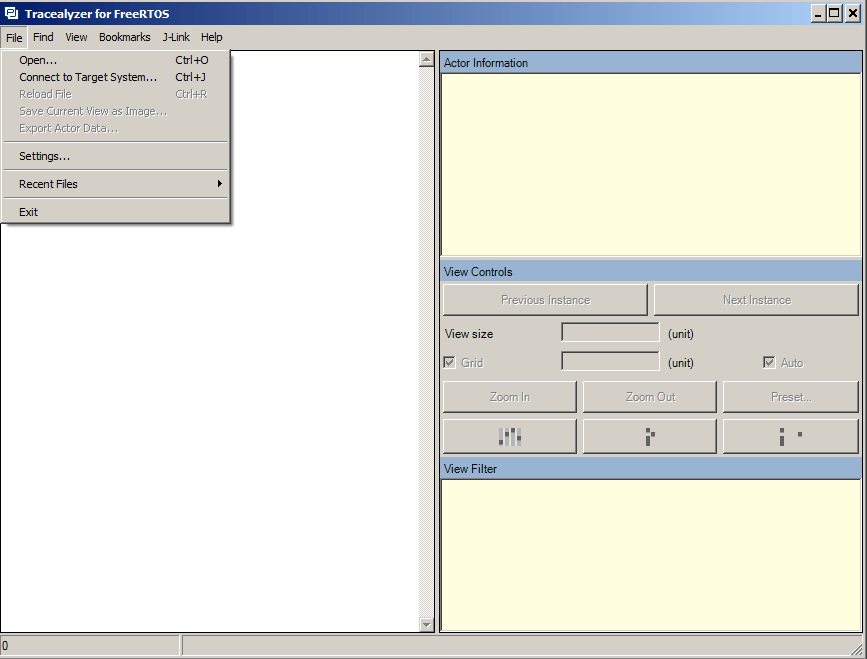This screenshot has height=659, width=867.
Task: Toggle the Auto checkbox
Action: point(769,363)
